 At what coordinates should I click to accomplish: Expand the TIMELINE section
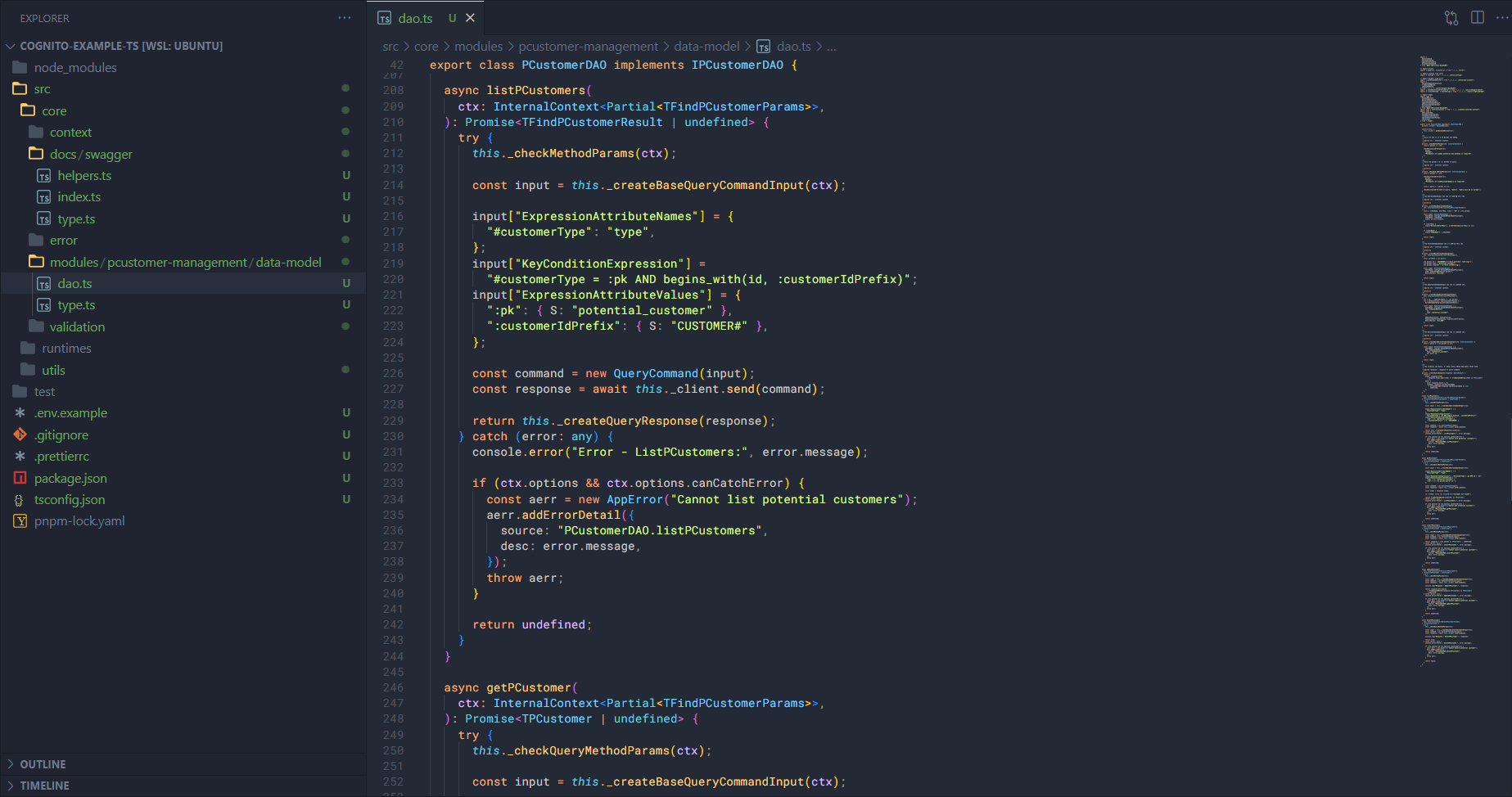click(44, 786)
